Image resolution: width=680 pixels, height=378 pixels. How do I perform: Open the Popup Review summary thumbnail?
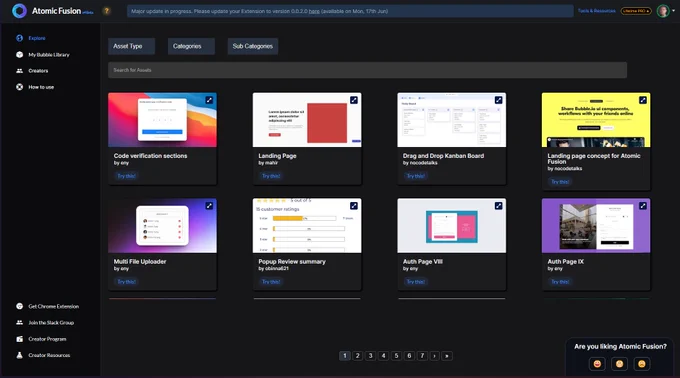click(307, 225)
